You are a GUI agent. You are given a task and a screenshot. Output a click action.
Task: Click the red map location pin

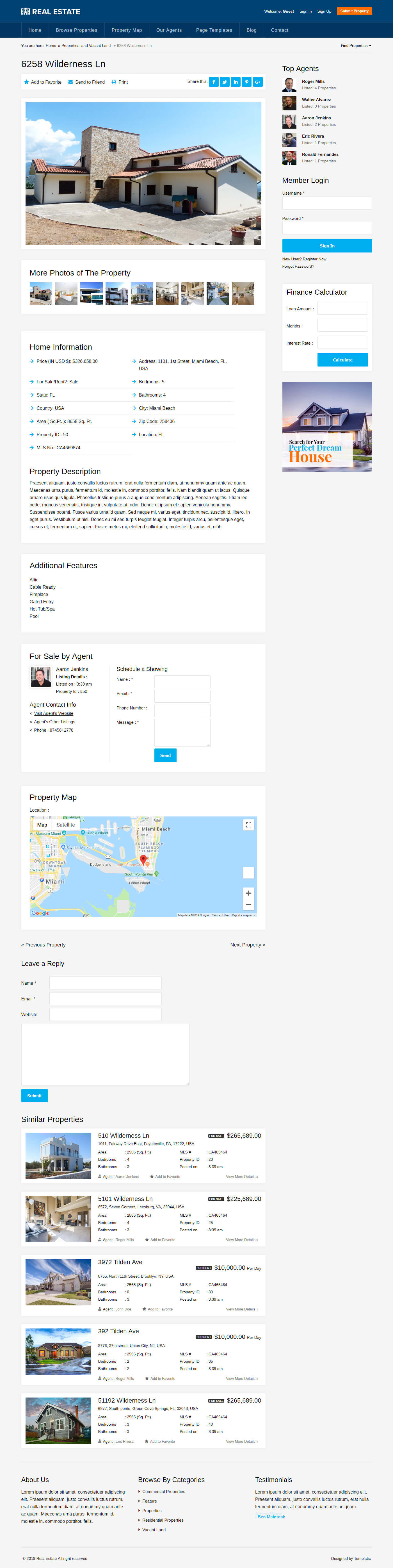[143, 859]
